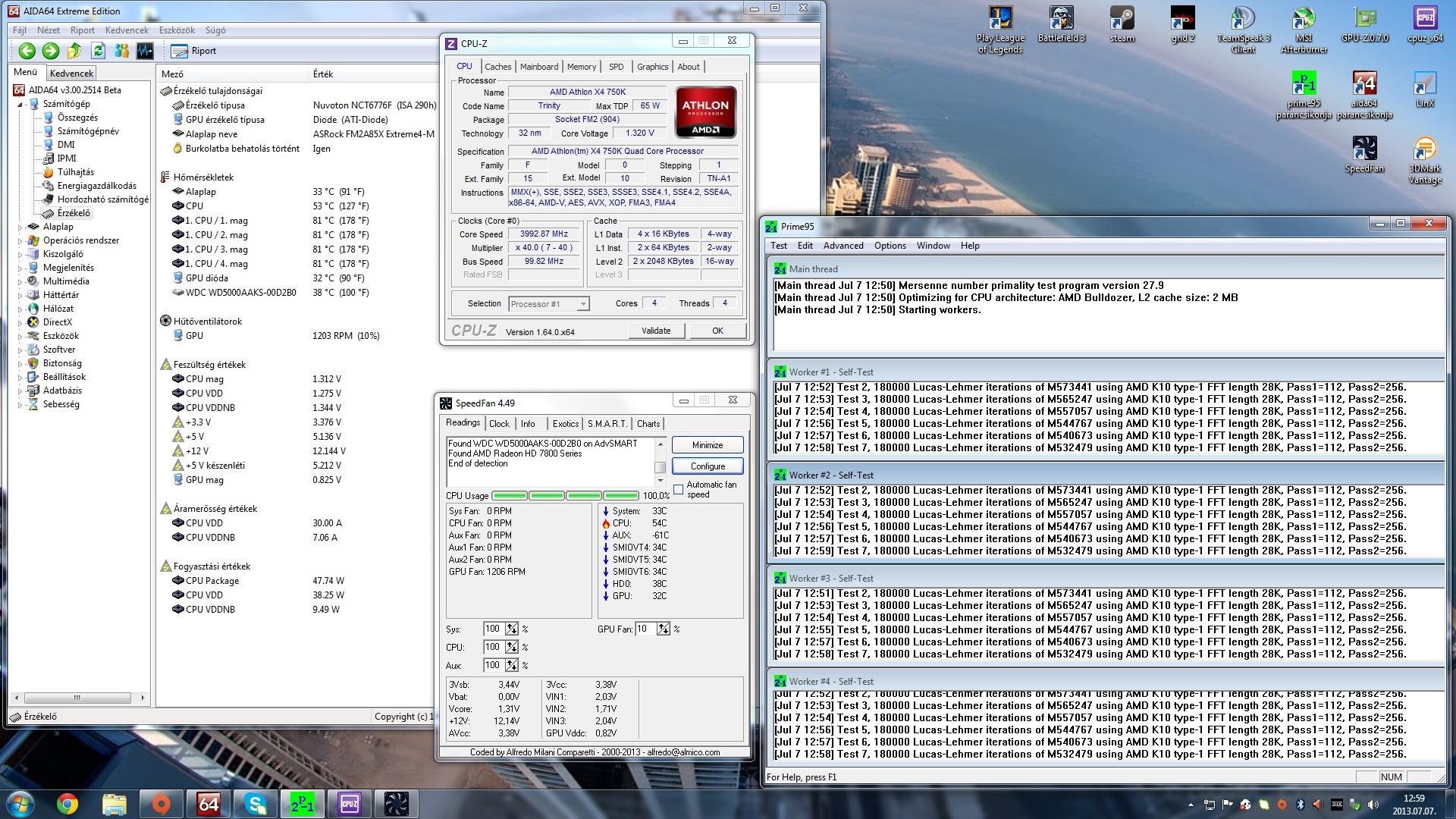Viewport: 1456px width, 819px height.
Task: Click the AIDA64 refresh icon
Action: (98, 51)
